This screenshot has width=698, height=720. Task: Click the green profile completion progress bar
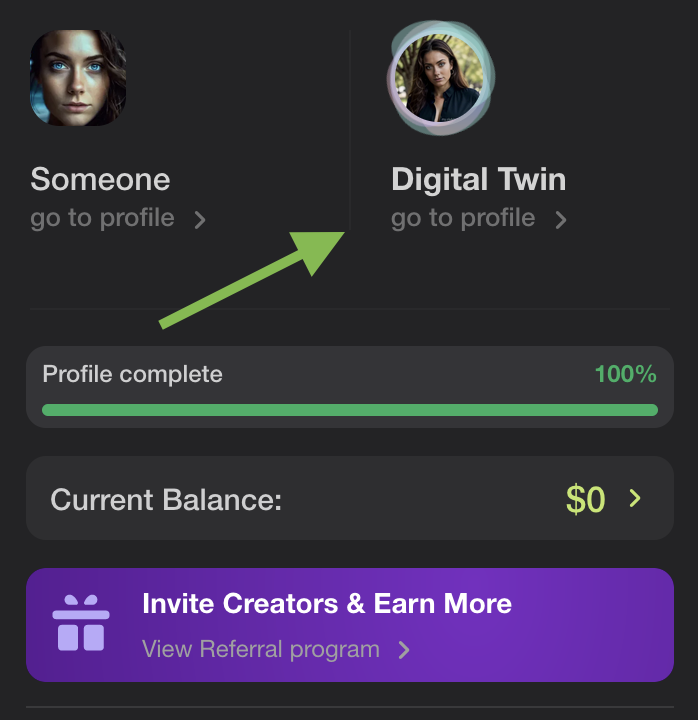coord(350,410)
